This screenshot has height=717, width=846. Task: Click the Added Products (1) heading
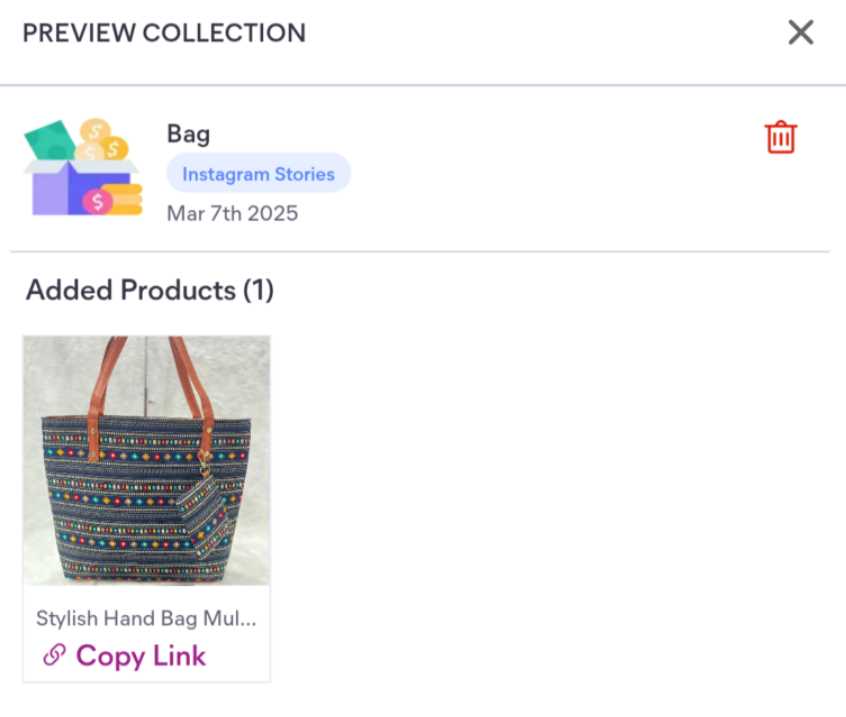coord(150,290)
